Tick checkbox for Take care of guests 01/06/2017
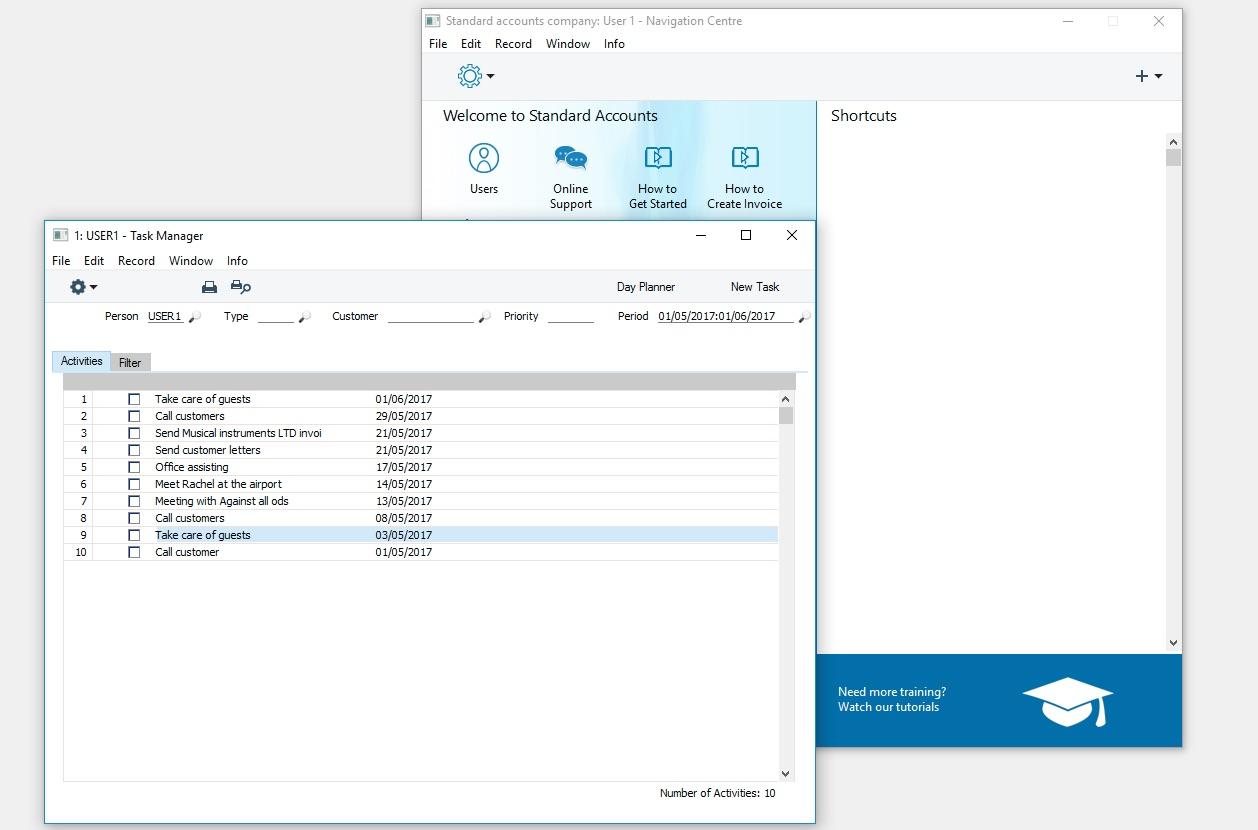Screen dimensions: 1258x830 pyautogui.click(x=134, y=399)
